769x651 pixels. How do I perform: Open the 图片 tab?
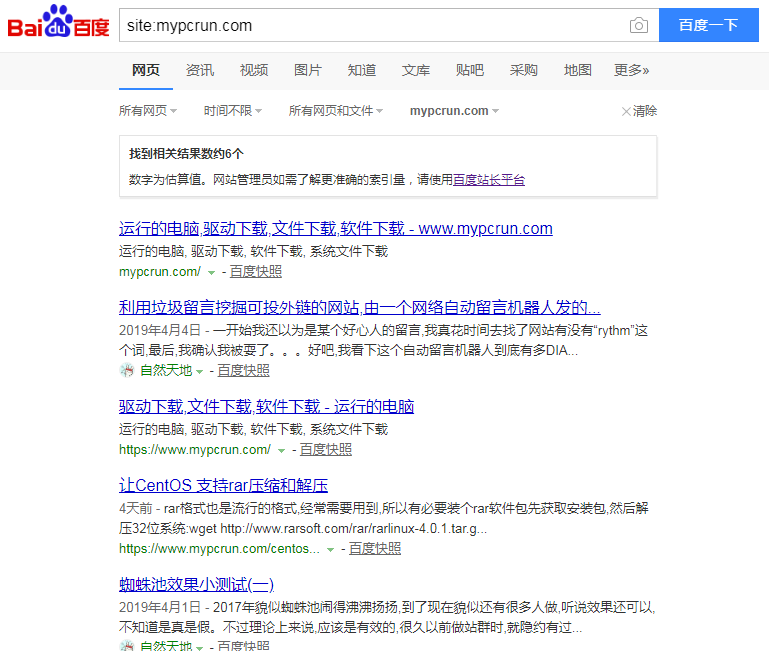308,70
